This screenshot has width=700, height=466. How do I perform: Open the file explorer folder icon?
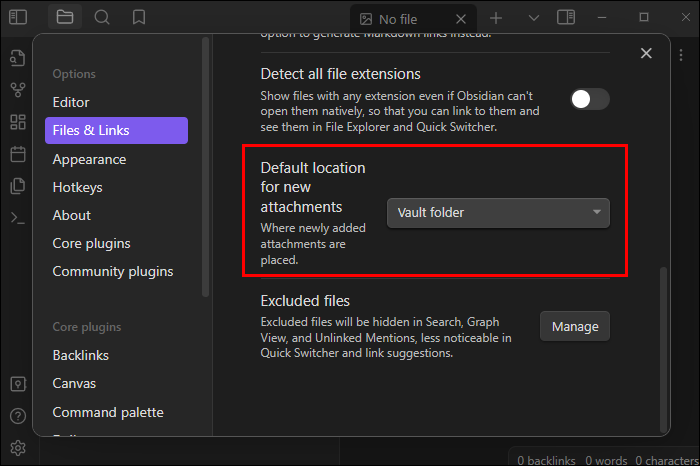pyautogui.click(x=65, y=17)
